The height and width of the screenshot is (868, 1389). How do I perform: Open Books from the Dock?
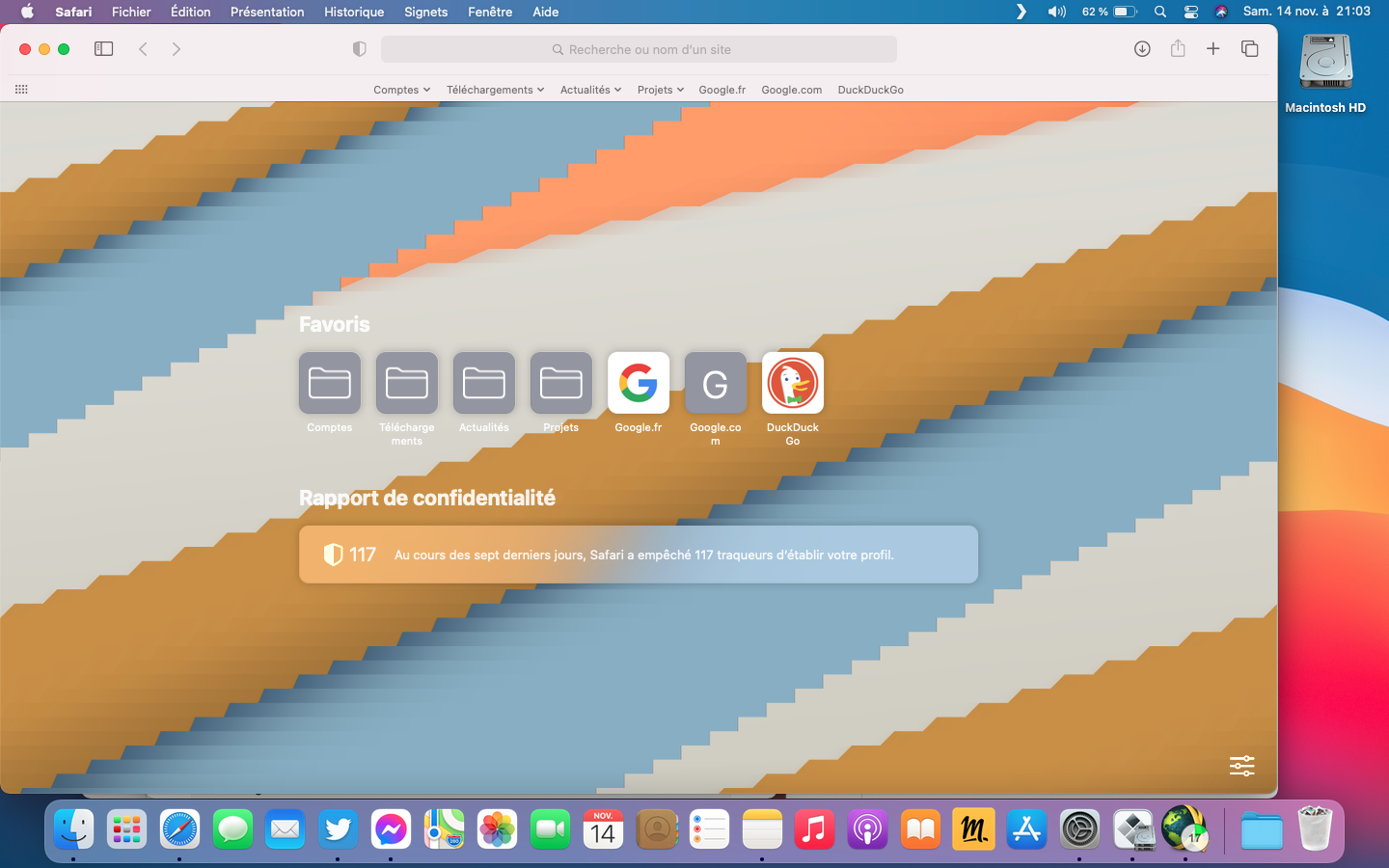tap(920, 828)
